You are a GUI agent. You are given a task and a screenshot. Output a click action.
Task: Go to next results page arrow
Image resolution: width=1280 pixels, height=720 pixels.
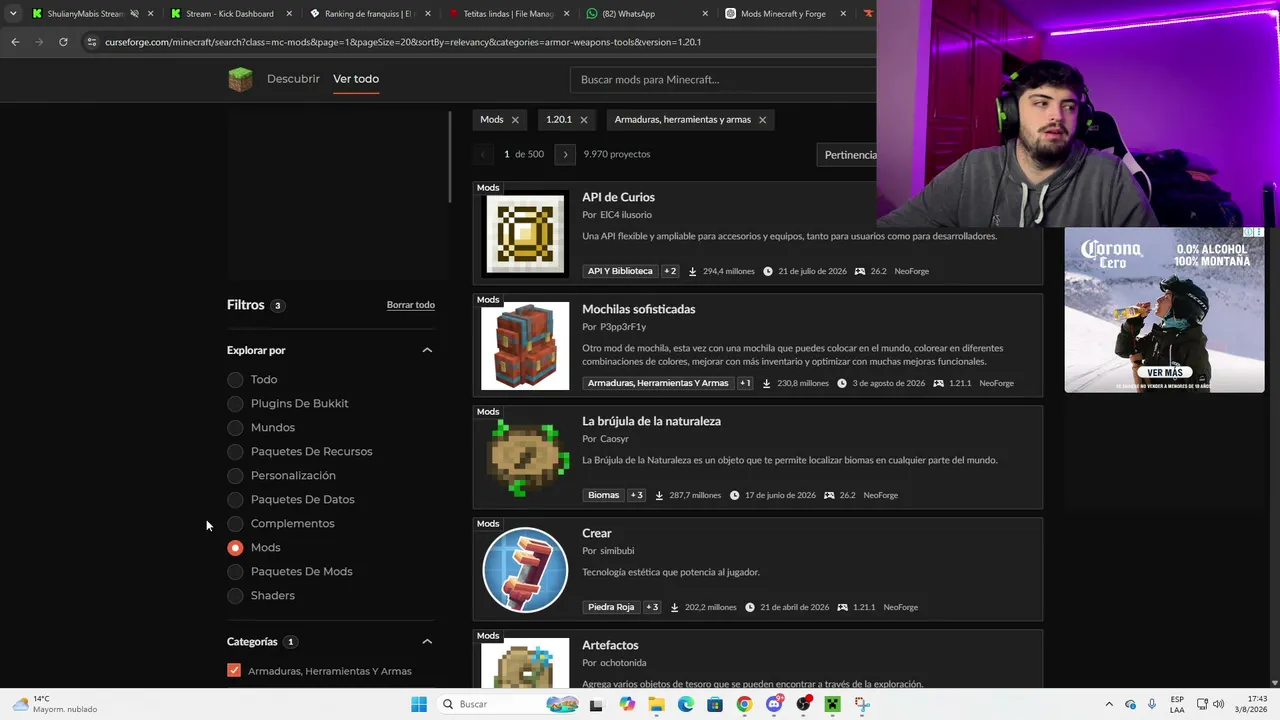click(565, 154)
